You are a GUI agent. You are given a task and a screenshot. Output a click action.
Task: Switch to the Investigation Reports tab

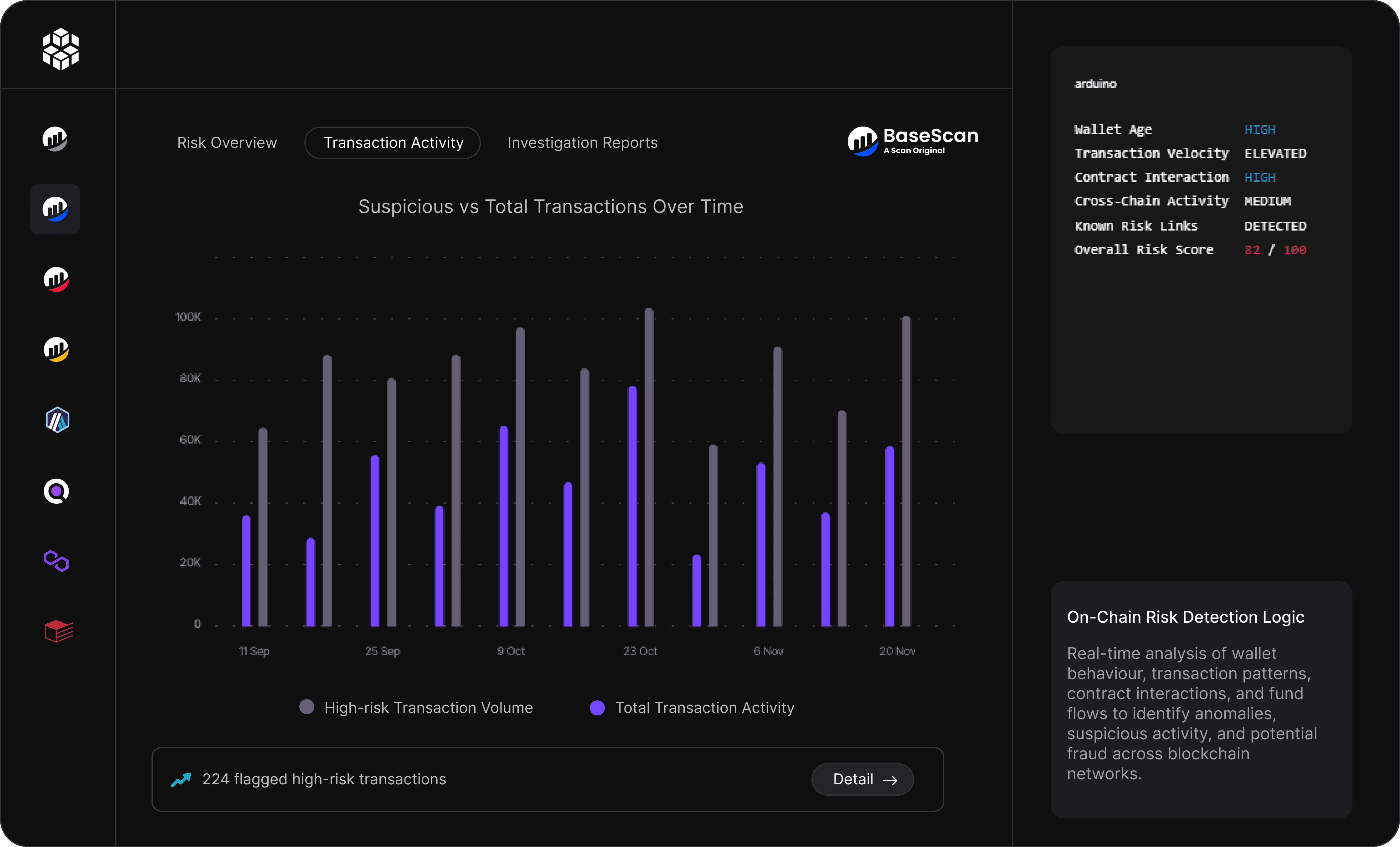tap(582, 142)
